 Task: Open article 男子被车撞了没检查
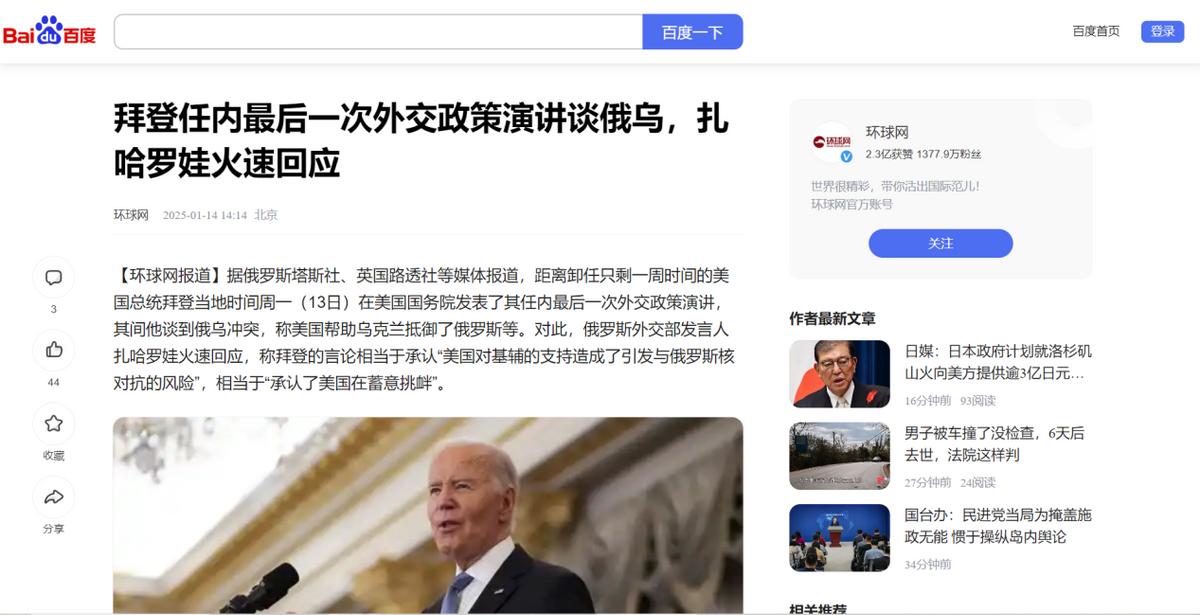point(994,444)
